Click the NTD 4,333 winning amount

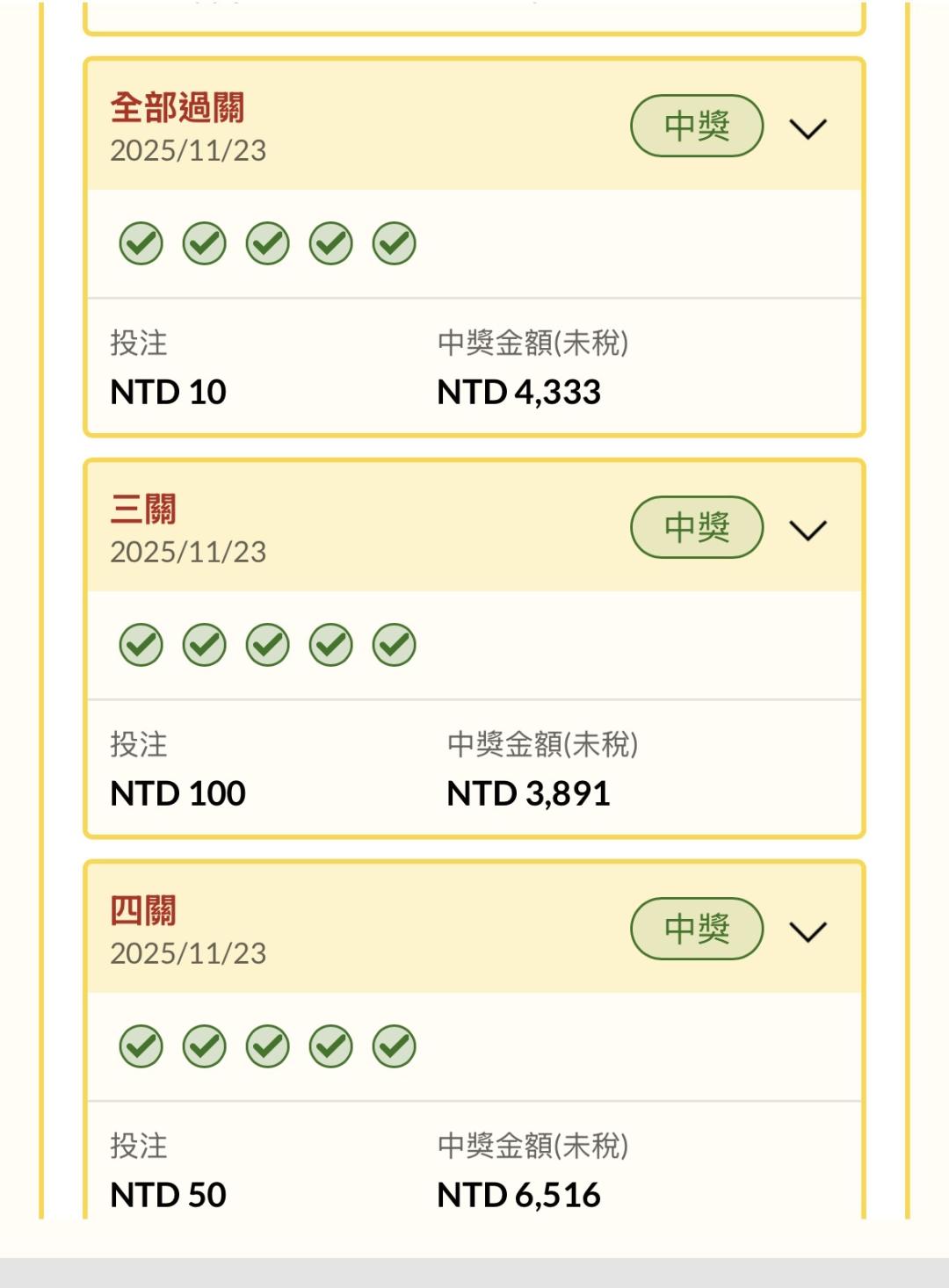519,392
